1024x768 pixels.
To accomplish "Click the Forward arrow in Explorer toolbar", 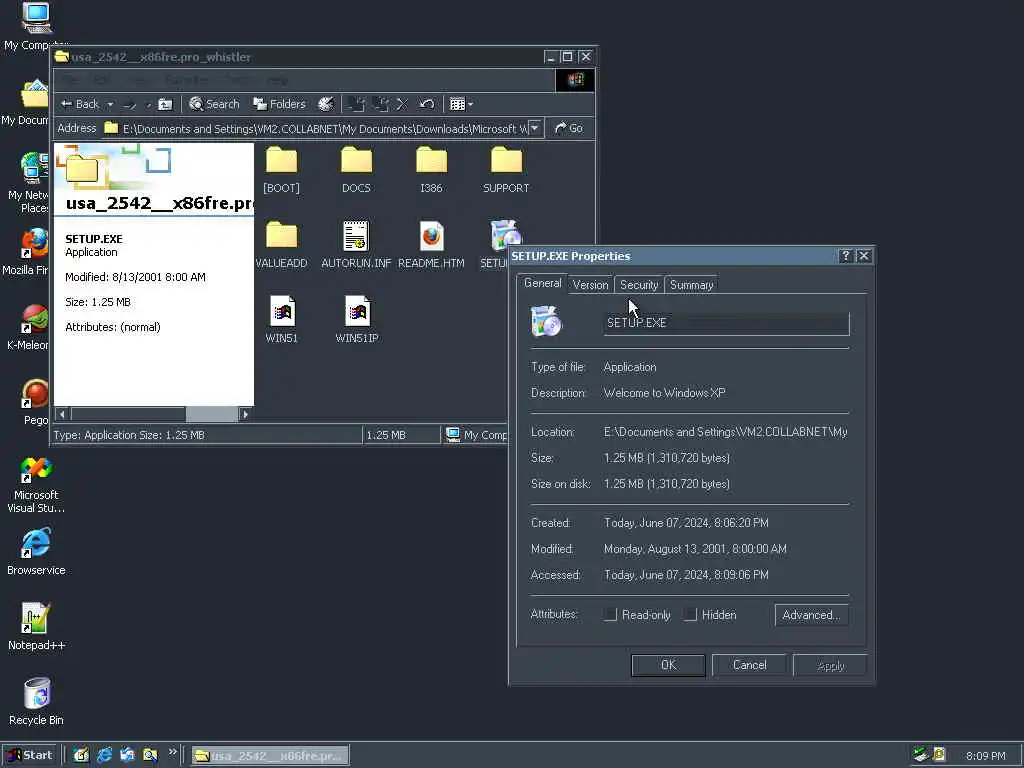I will (130, 104).
